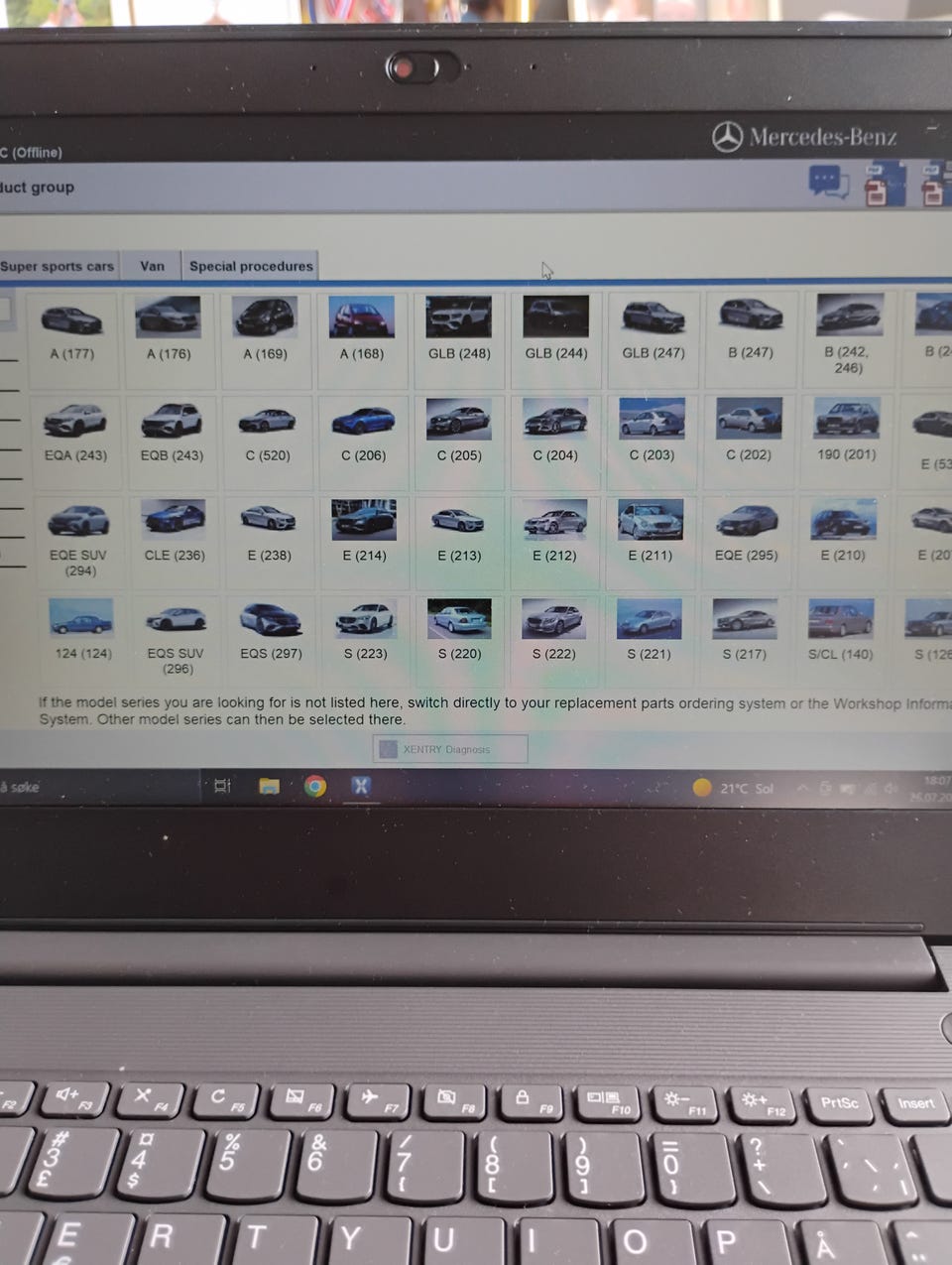
Task: Open the EQE (295) model series
Action: point(747,542)
